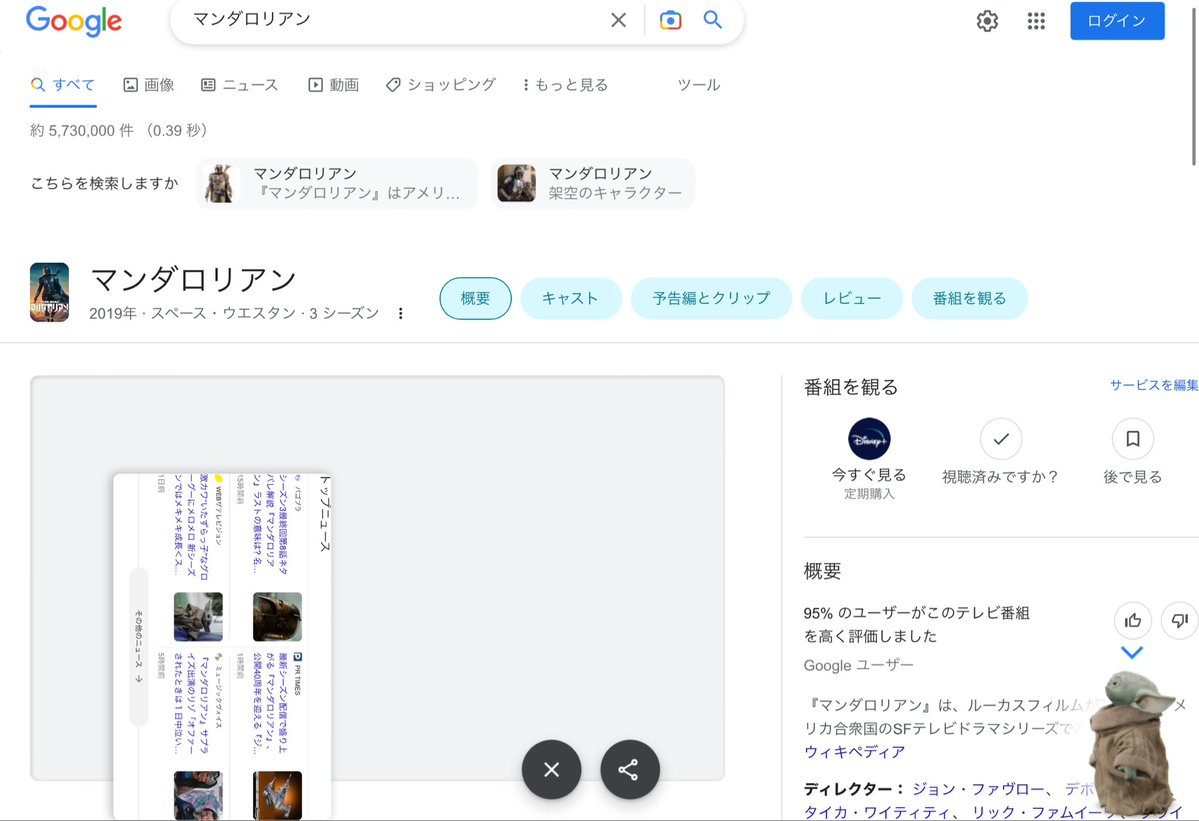Click the 95% のユーザー rating text
Screen dimensions: 1199x821
(916, 625)
